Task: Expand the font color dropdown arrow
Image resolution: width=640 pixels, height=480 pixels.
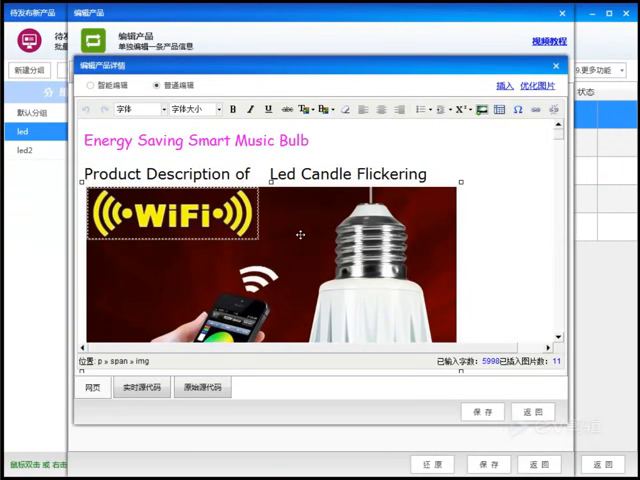Action: (313, 109)
